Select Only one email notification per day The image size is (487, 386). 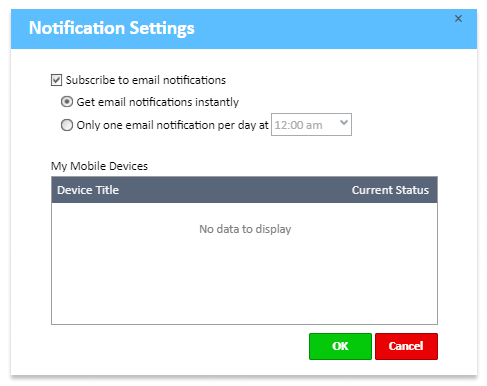pyautogui.click(x=67, y=125)
